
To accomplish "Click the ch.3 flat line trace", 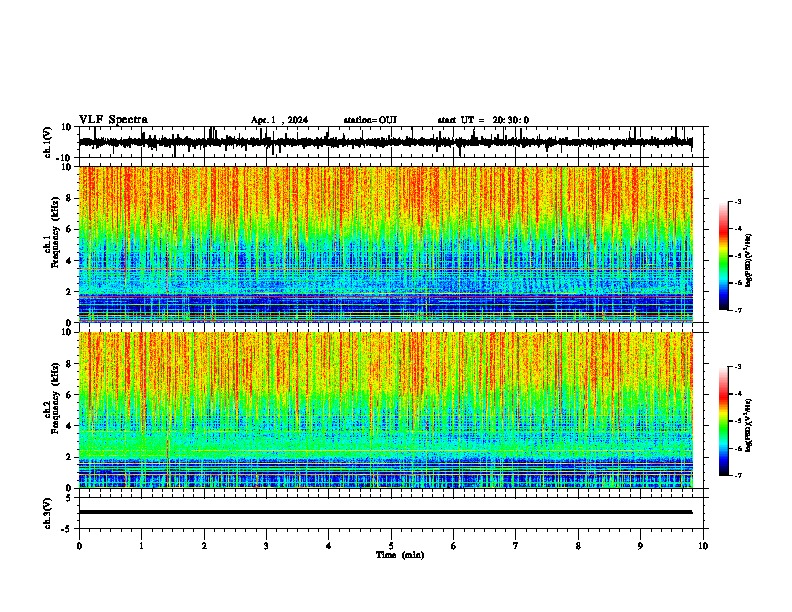I will 385,512.
